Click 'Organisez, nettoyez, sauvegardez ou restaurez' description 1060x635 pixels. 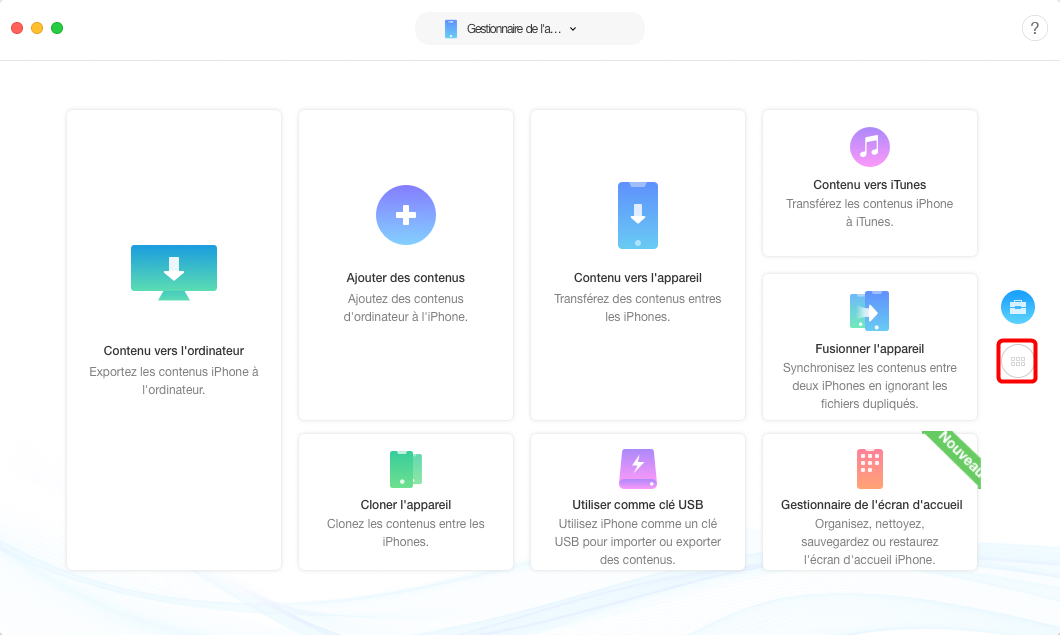(x=869, y=542)
